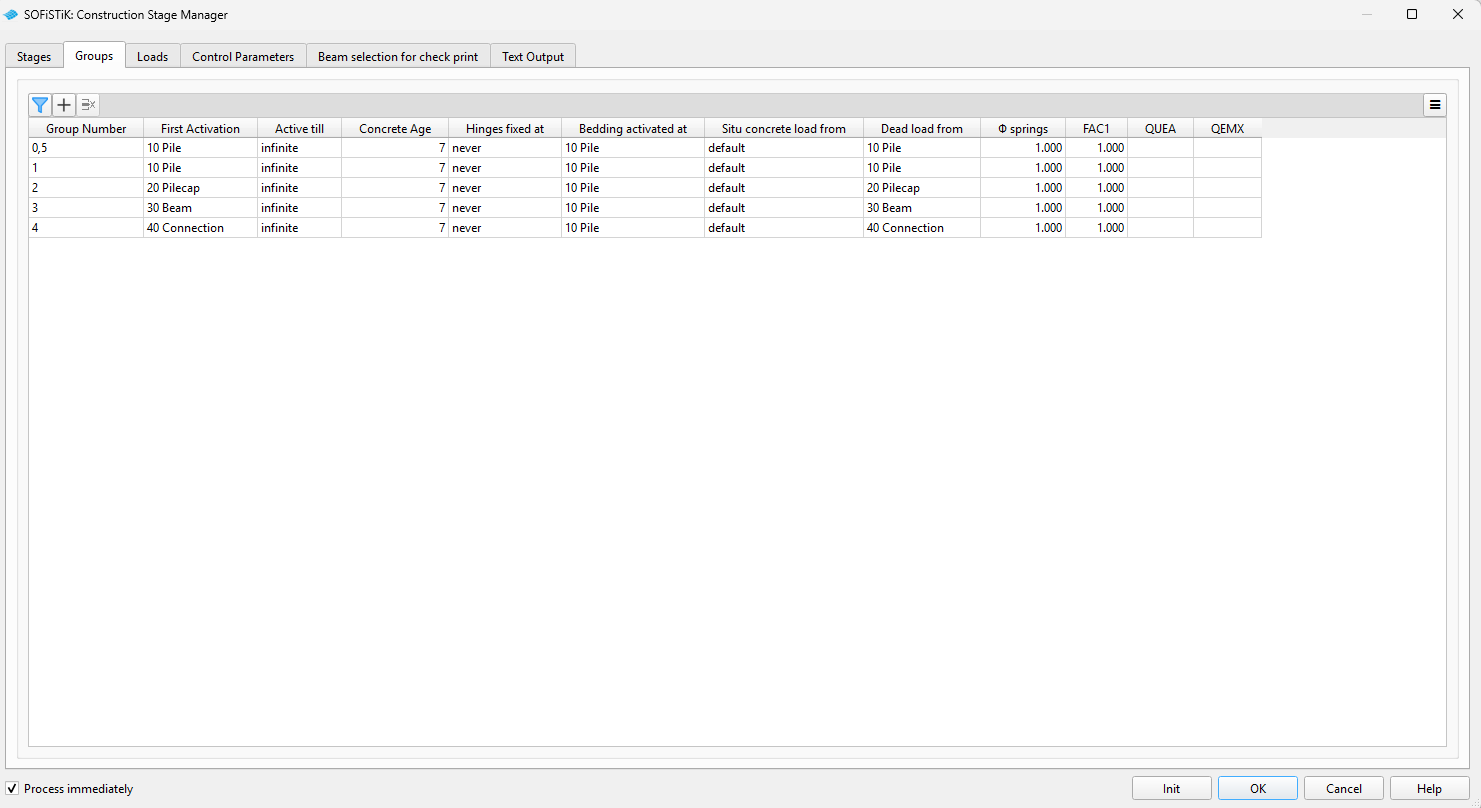Viewport: 1481px width, 808px height.
Task: Open Hinges fixed at cell for group 3
Action: click(504, 208)
